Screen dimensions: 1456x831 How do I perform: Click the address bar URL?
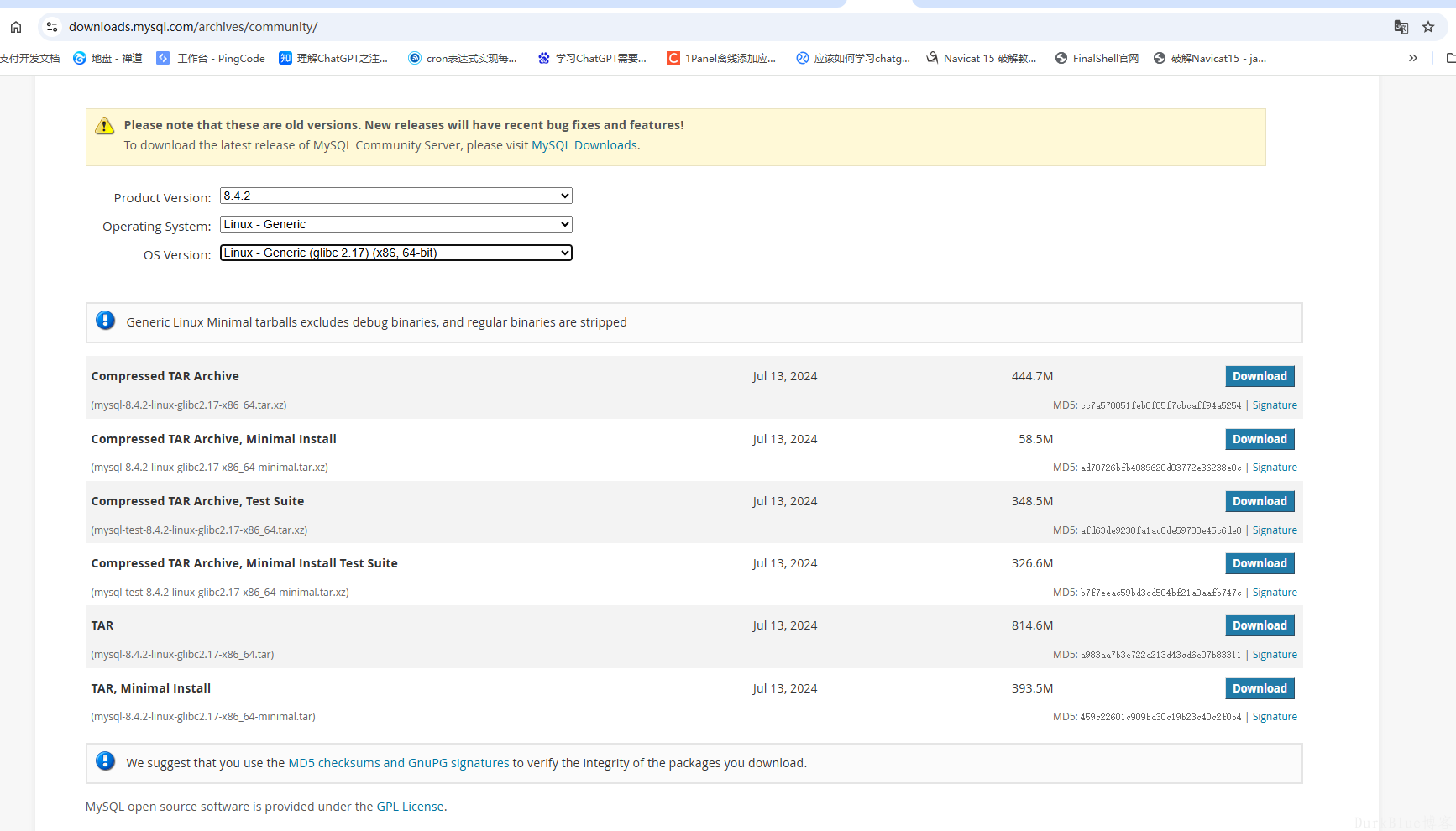click(193, 27)
